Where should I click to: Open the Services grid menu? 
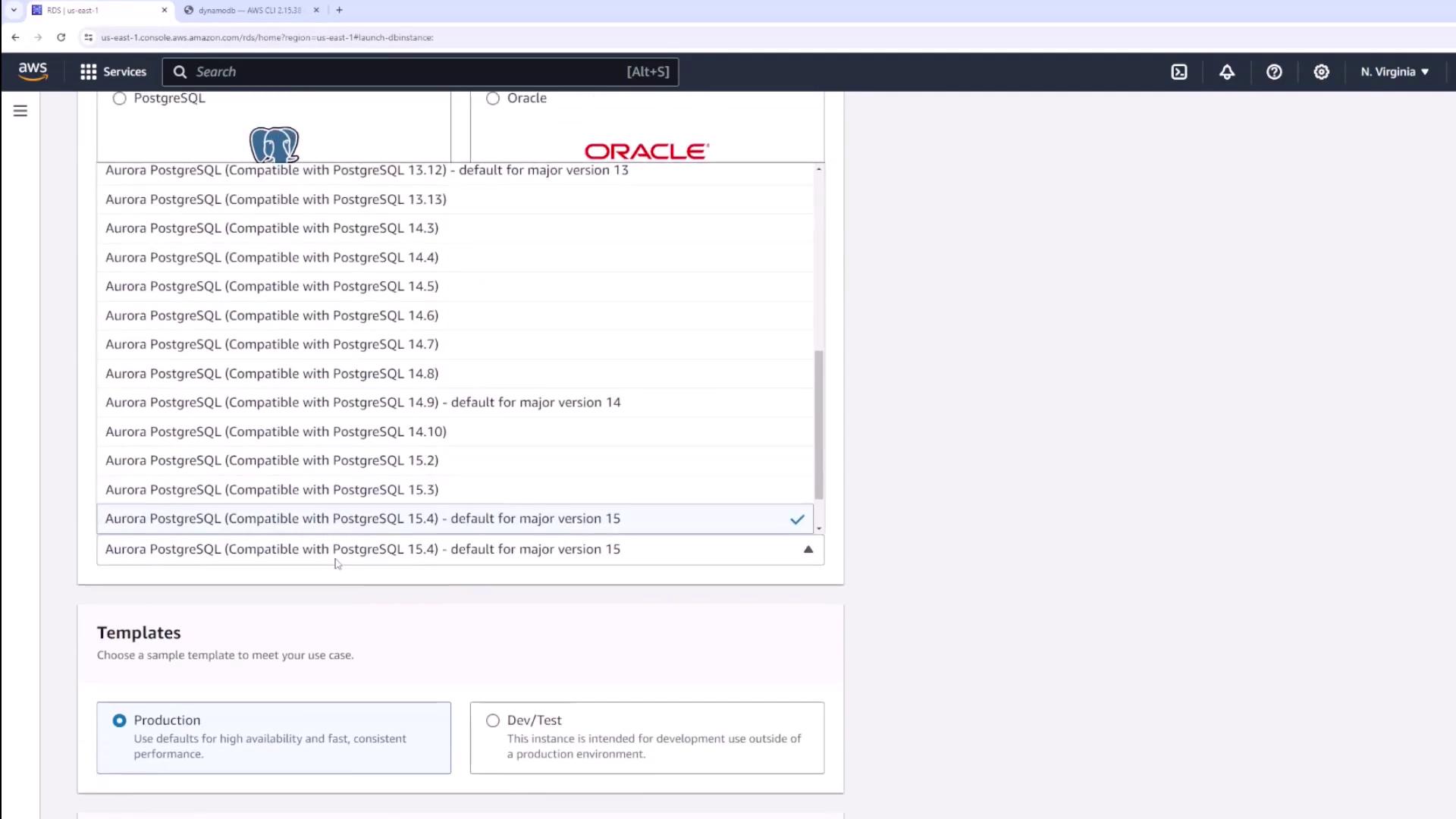(113, 72)
